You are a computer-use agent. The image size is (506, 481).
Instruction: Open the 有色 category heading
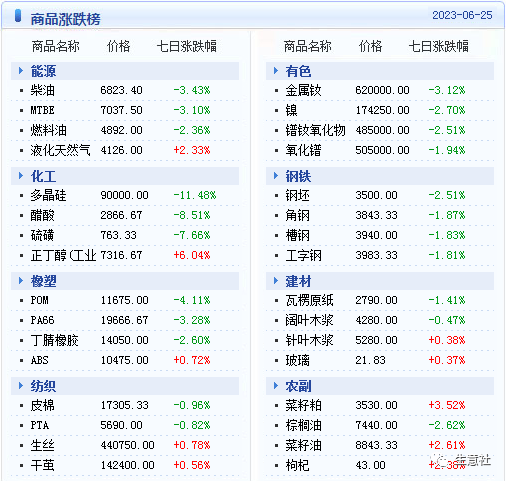click(298, 71)
